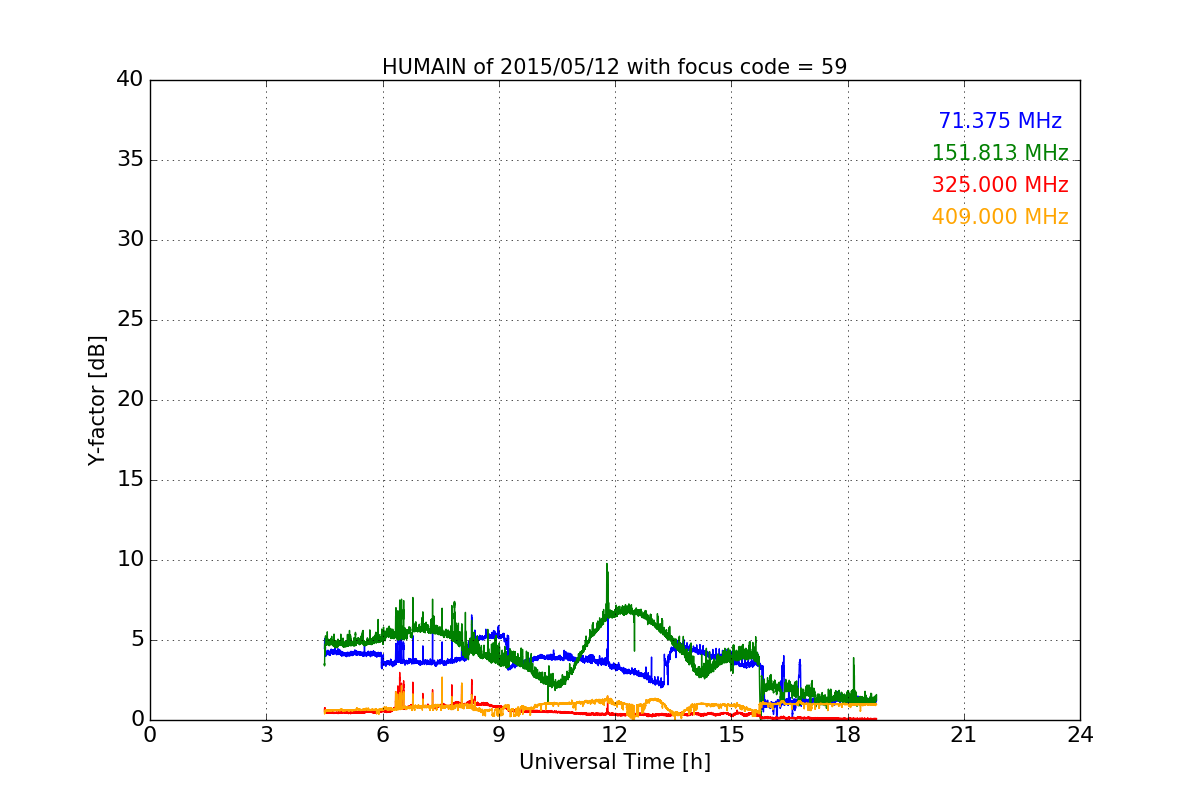The width and height of the screenshot is (1200, 800).
Task: Select the 325.000 MHz legend label
Action: point(1000,185)
